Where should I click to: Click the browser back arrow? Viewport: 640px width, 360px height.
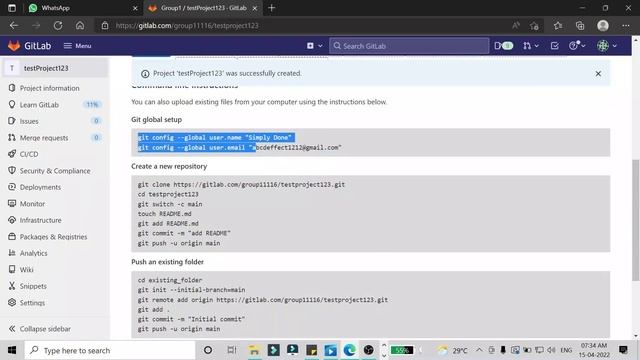[14, 25]
